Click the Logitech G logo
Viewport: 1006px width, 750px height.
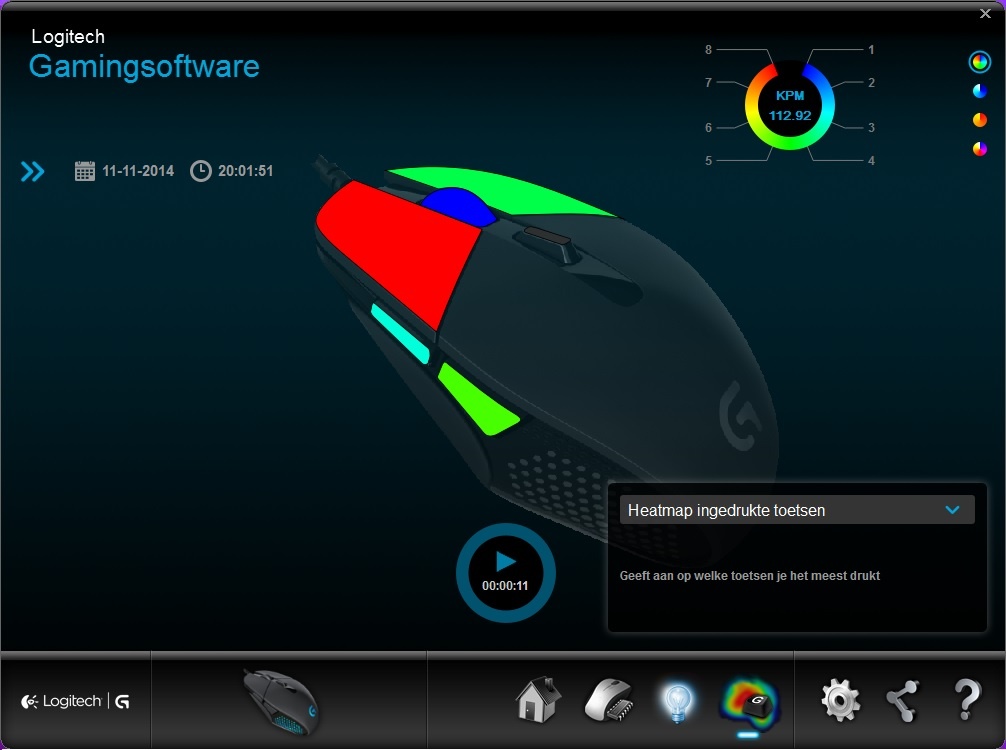76,701
